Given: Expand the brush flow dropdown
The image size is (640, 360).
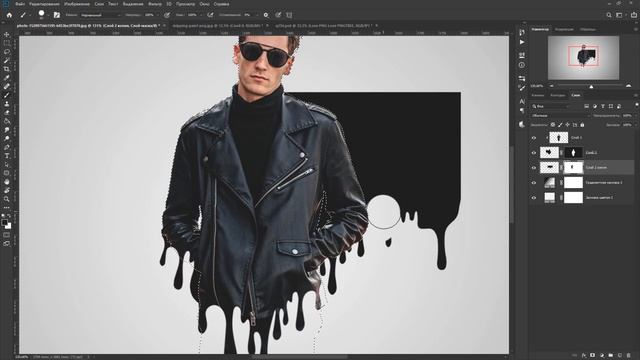Looking at the screenshot, I should tap(200, 15).
